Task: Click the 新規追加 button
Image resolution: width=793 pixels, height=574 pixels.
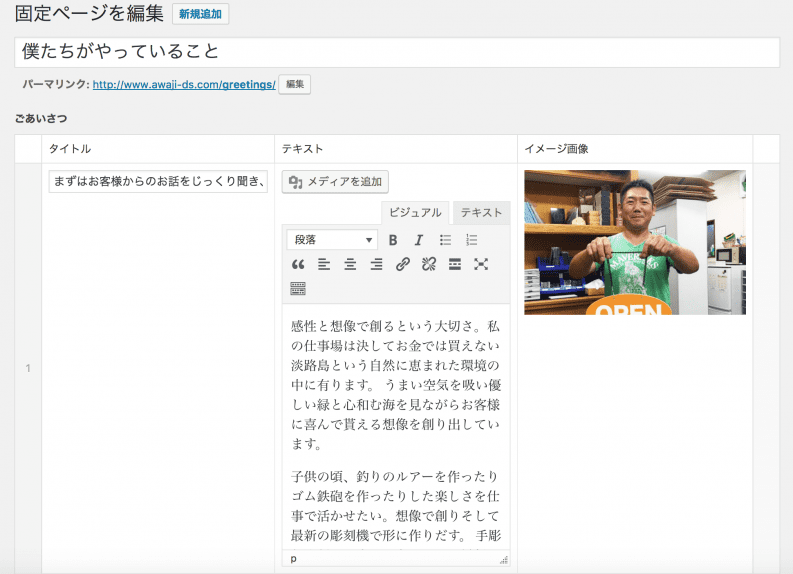Action: 200,14
